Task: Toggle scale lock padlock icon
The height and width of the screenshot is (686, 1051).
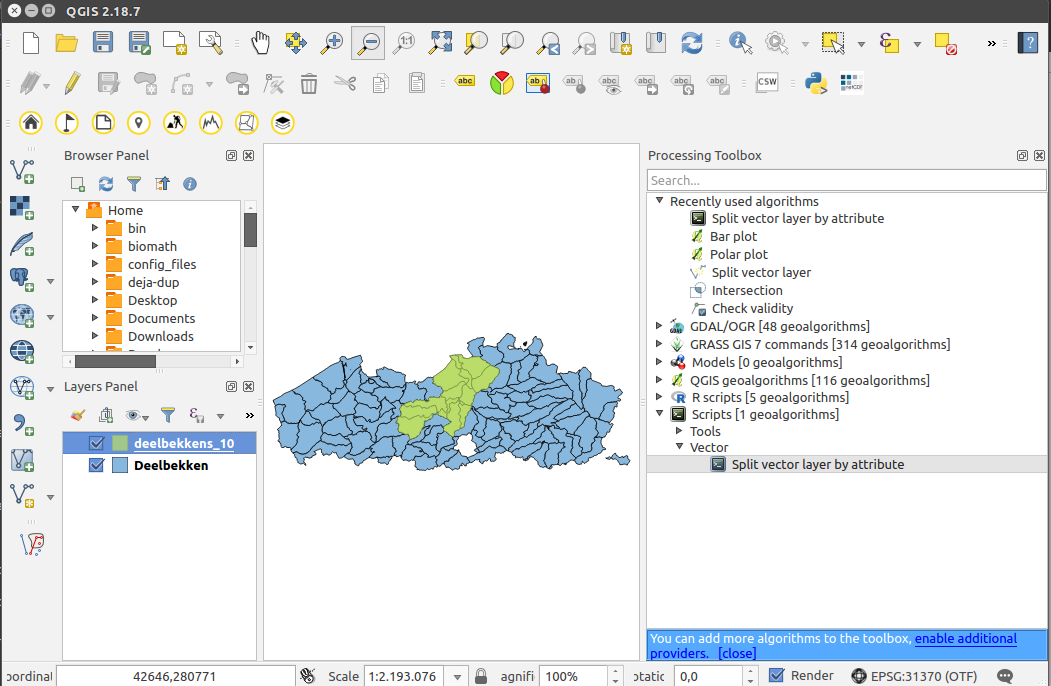Action: (x=481, y=676)
